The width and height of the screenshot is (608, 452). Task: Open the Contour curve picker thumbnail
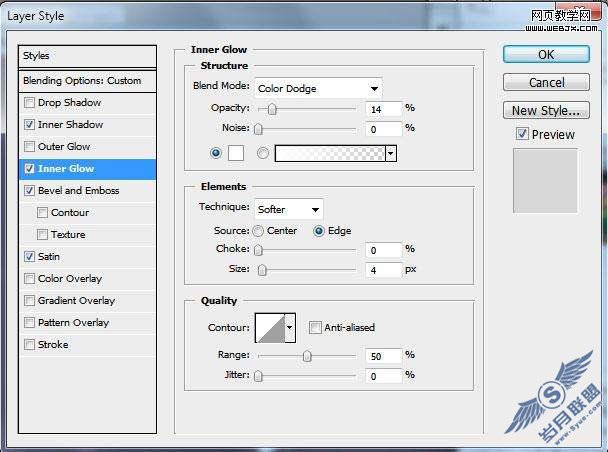270,328
